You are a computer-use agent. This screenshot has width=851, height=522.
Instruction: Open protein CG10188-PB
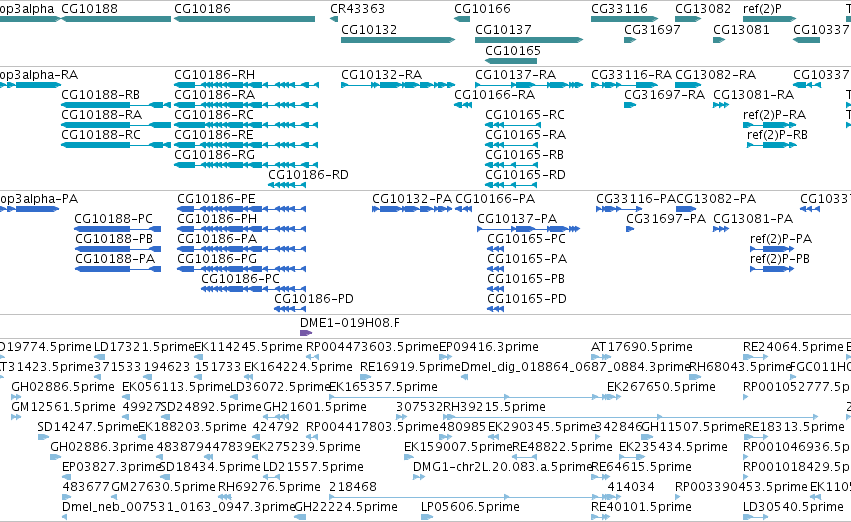[x=114, y=239]
